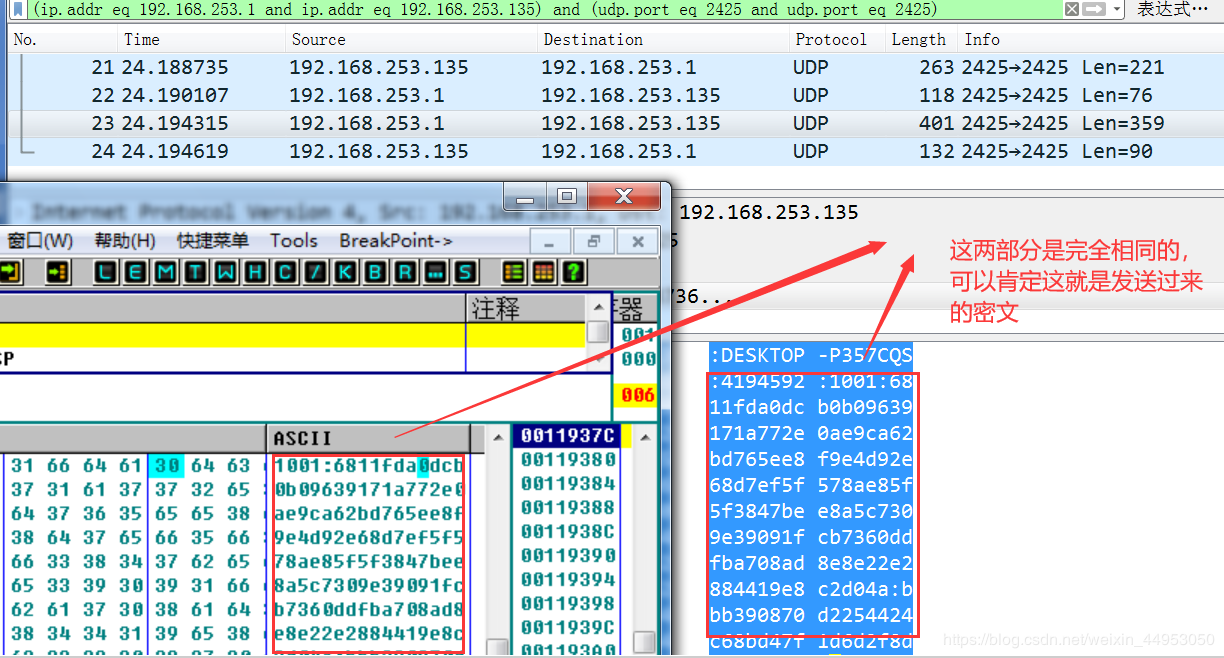Click Wireshark bytes line 11fda0dc b0b09639
The height and width of the screenshot is (658, 1224).
pyautogui.click(x=811, y=408)
